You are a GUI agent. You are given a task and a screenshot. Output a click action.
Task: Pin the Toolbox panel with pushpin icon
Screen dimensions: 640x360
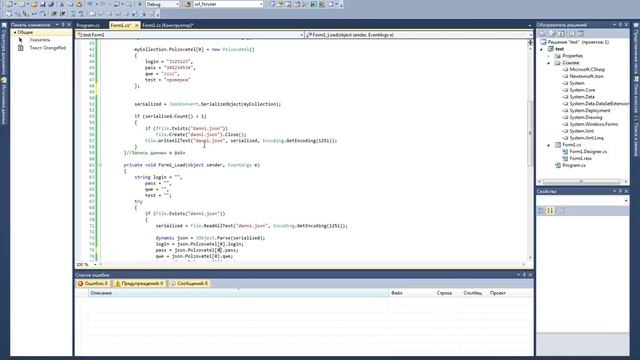point(63,25)
